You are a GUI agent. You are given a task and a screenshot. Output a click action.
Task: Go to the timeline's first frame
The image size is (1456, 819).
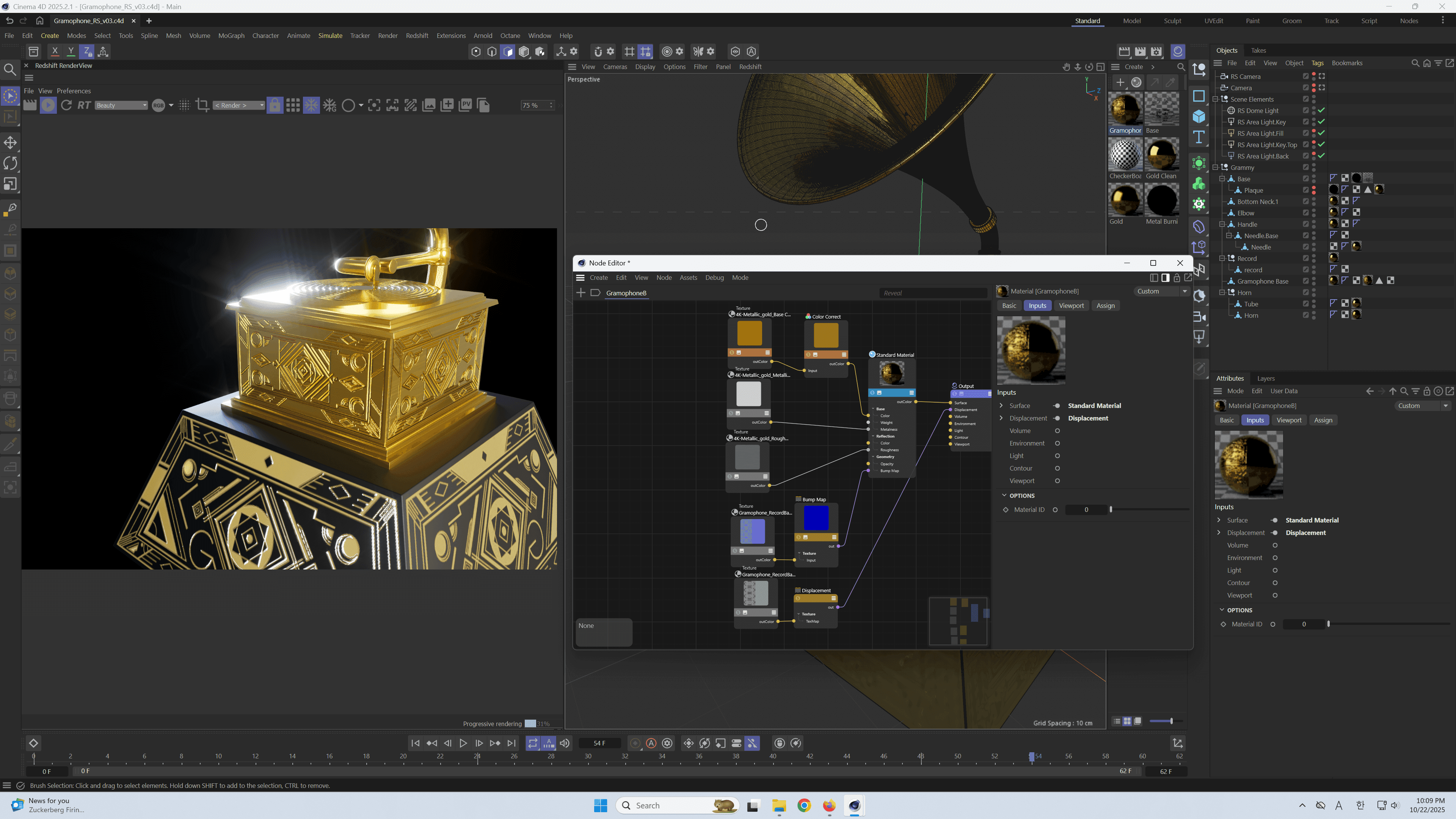click(415, 743)
